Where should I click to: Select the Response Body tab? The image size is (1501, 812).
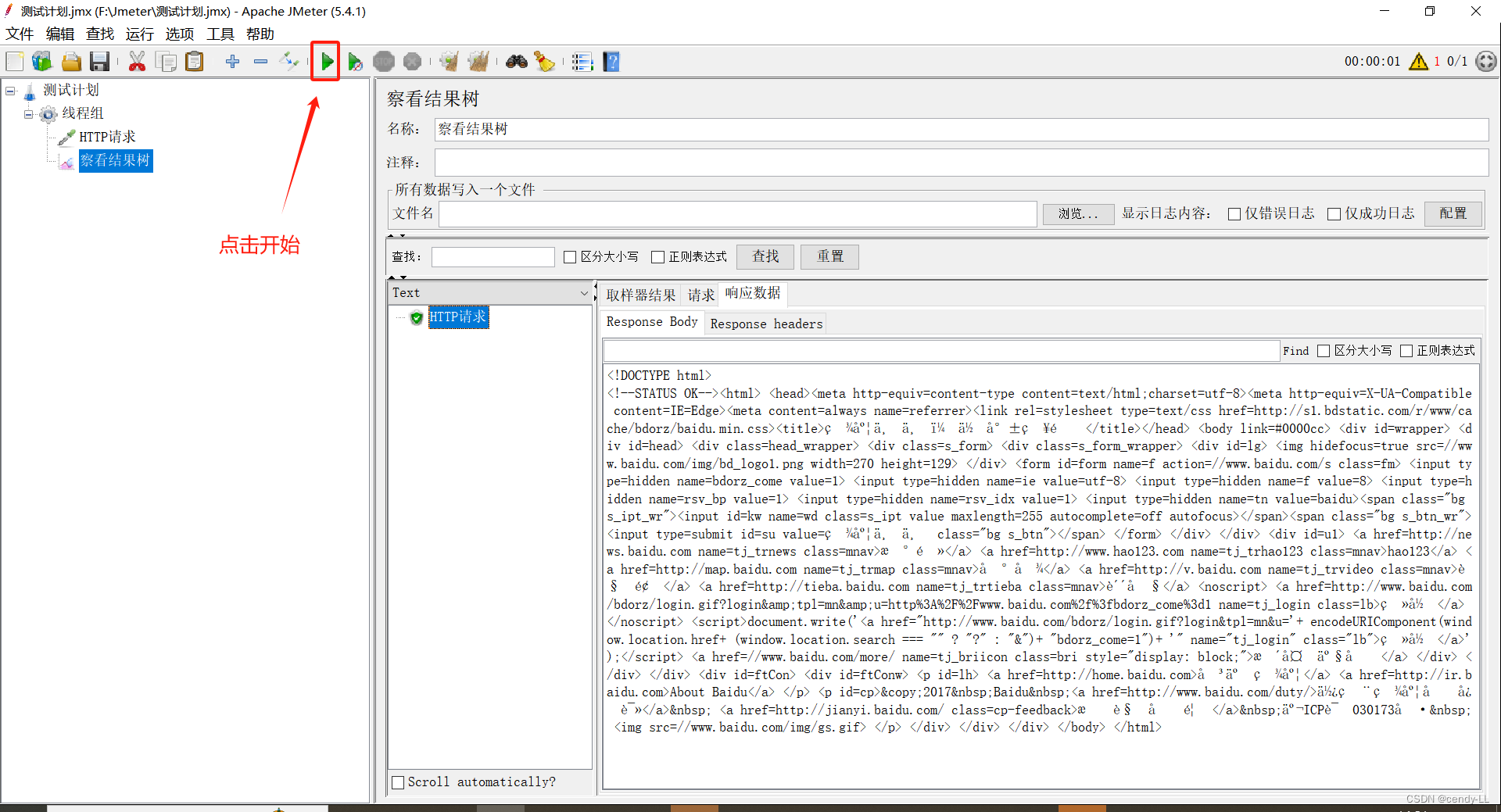tap(652, 322)
